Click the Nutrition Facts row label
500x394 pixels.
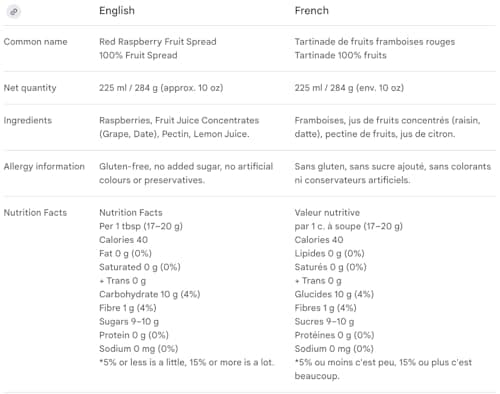[35, 212]
